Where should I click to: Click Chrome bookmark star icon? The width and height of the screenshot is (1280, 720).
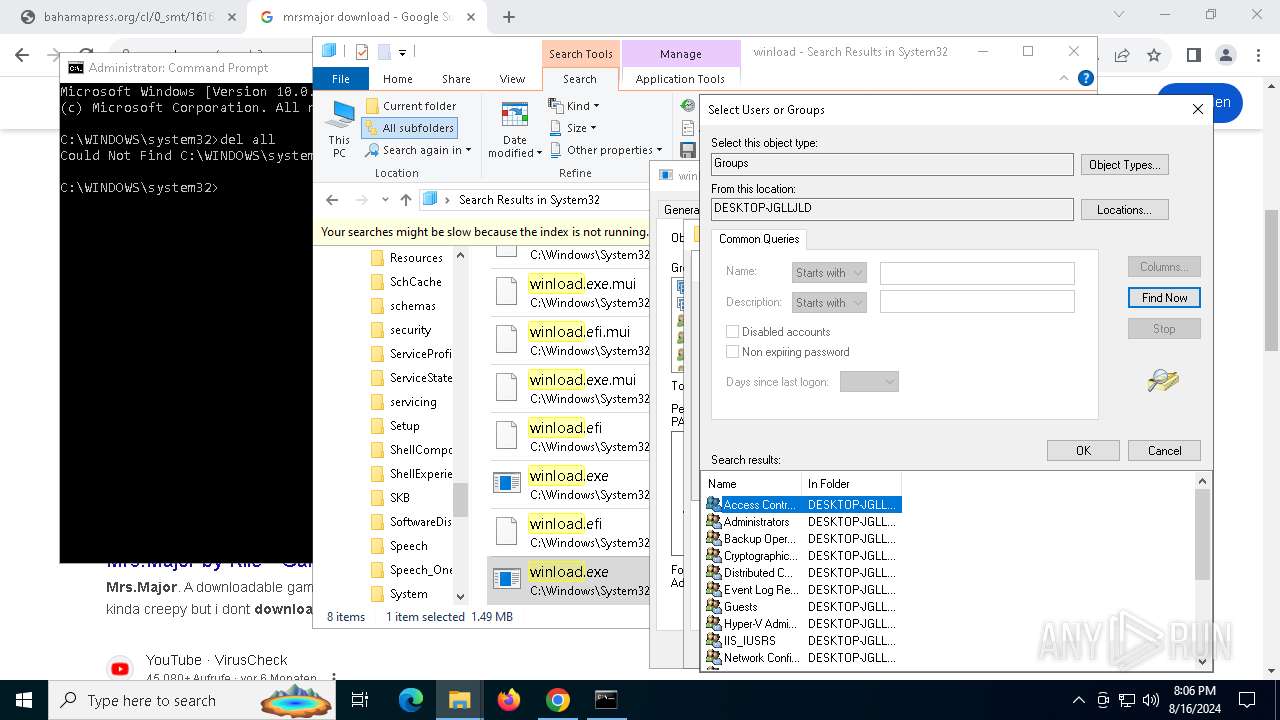click(x=1154, y=55)
